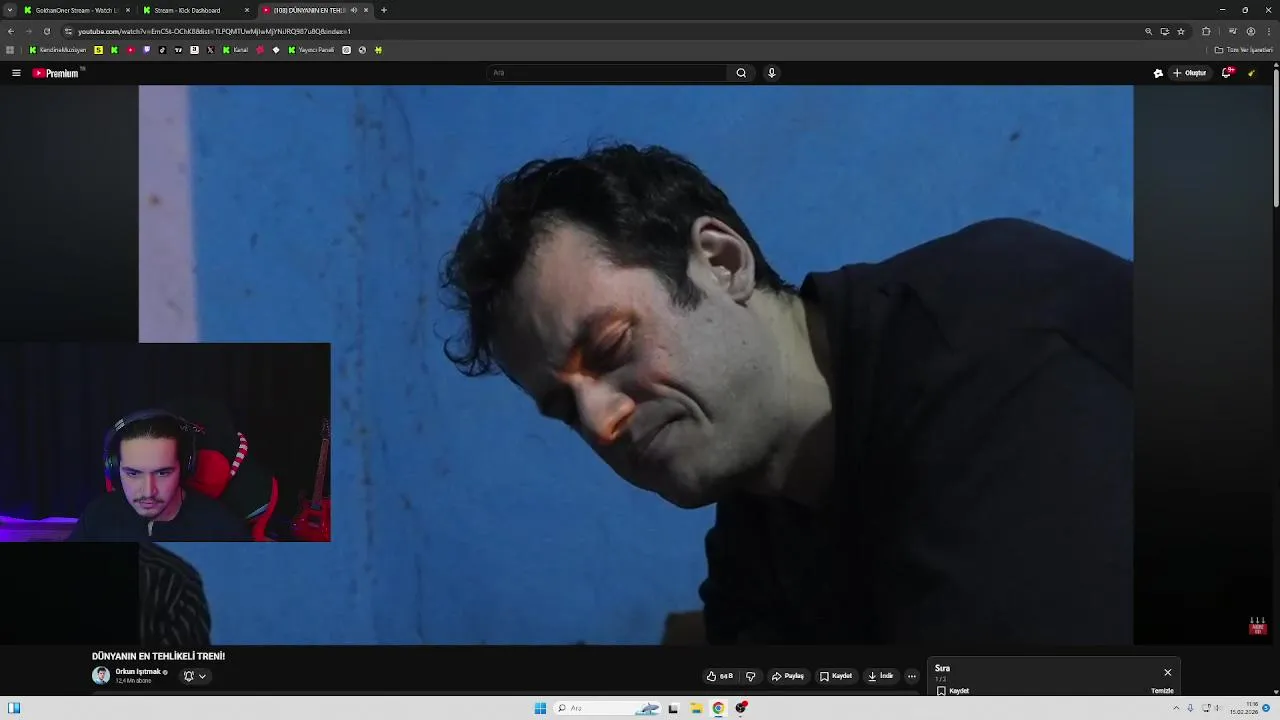Open Chrome apps grid in bookmarks bar
The image size is (1280, 720).
tap(10, 50)
